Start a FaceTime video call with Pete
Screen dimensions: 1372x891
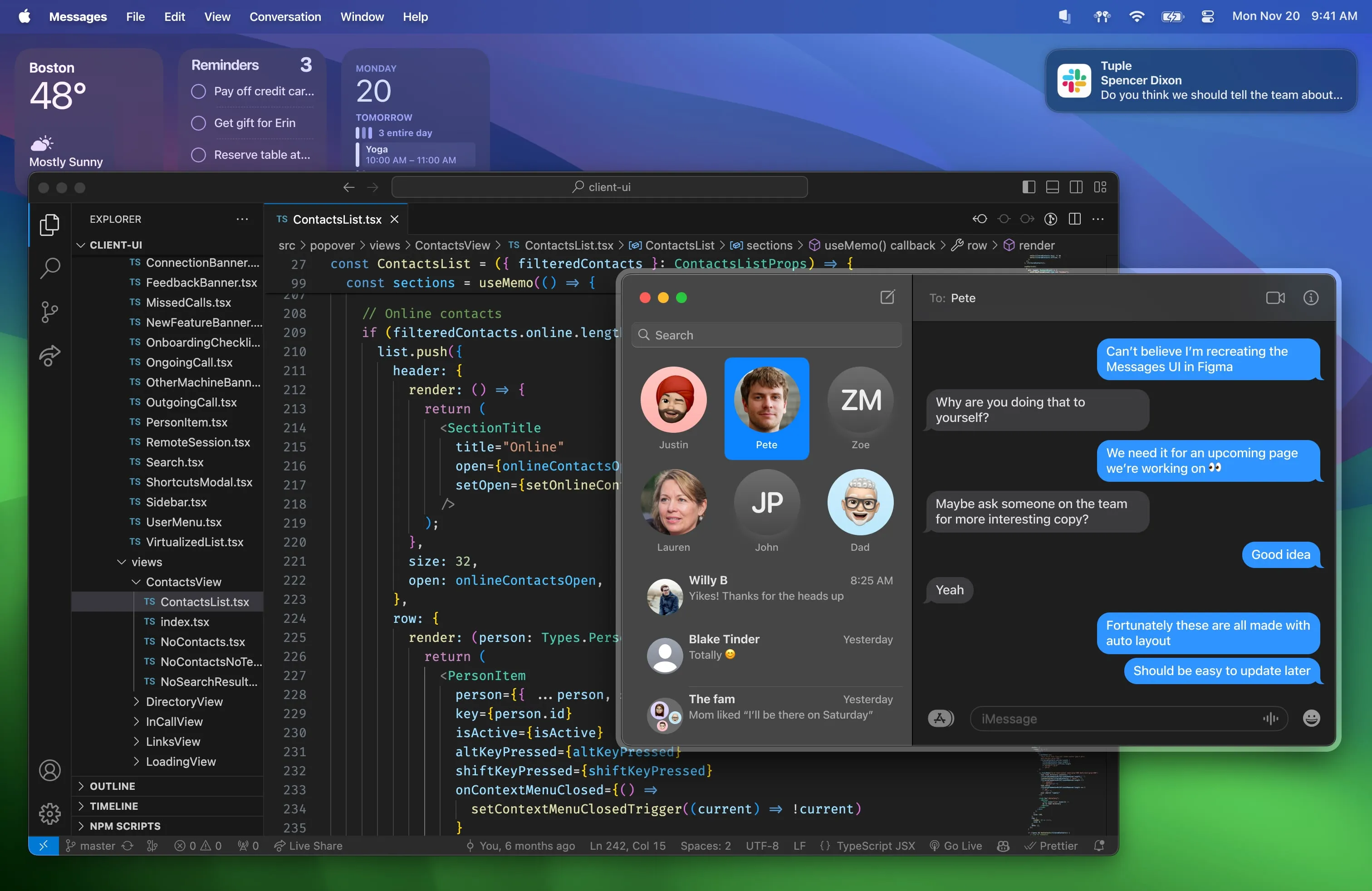pos(1275,298)
